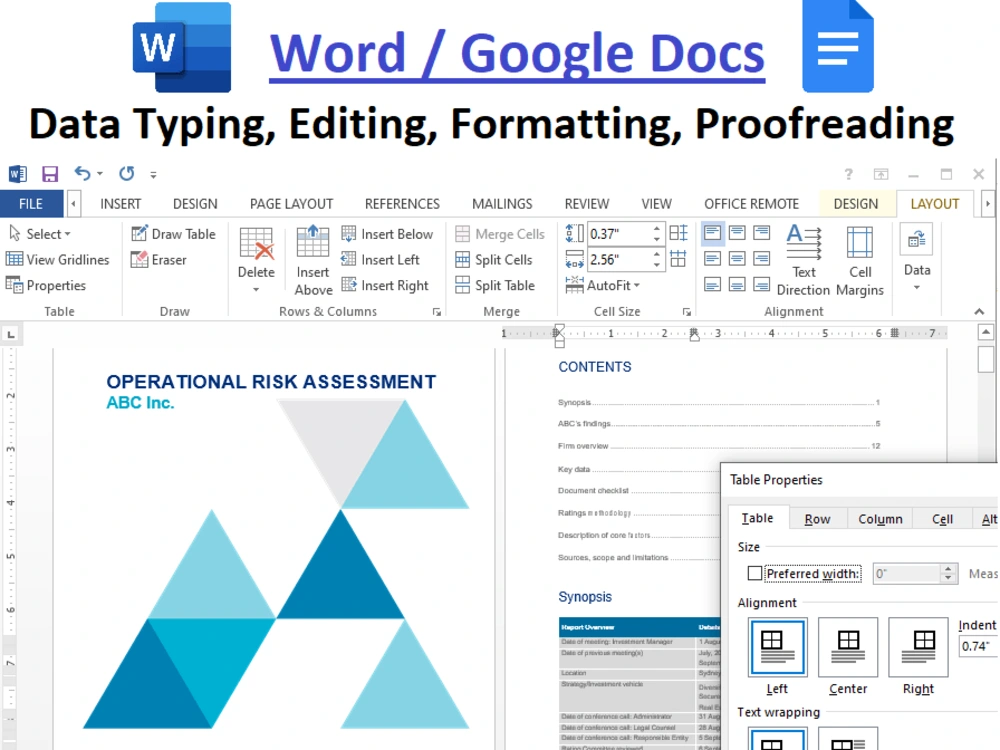Open the Select dropdown in Table group
Screen dimensions: 1000x750
(x=40, y=234)
